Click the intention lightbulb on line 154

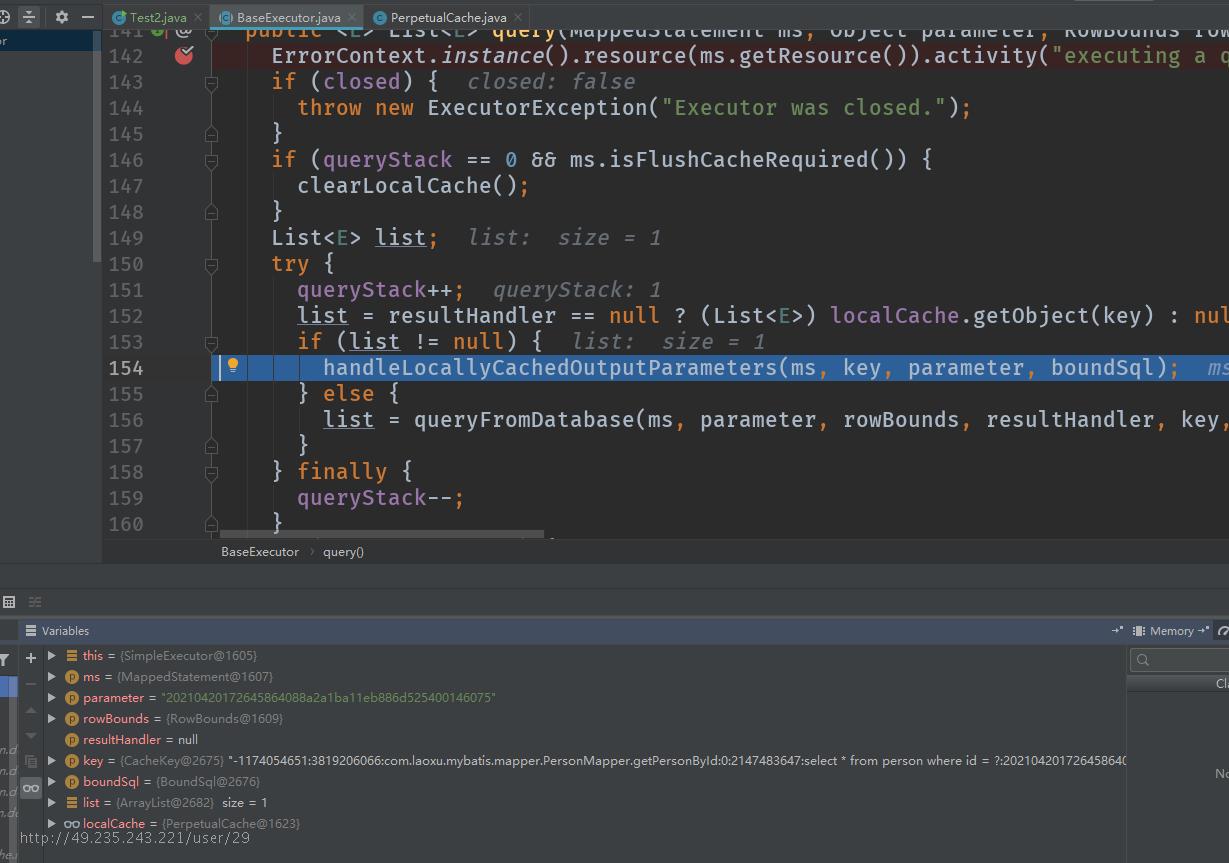click(233, 366)
